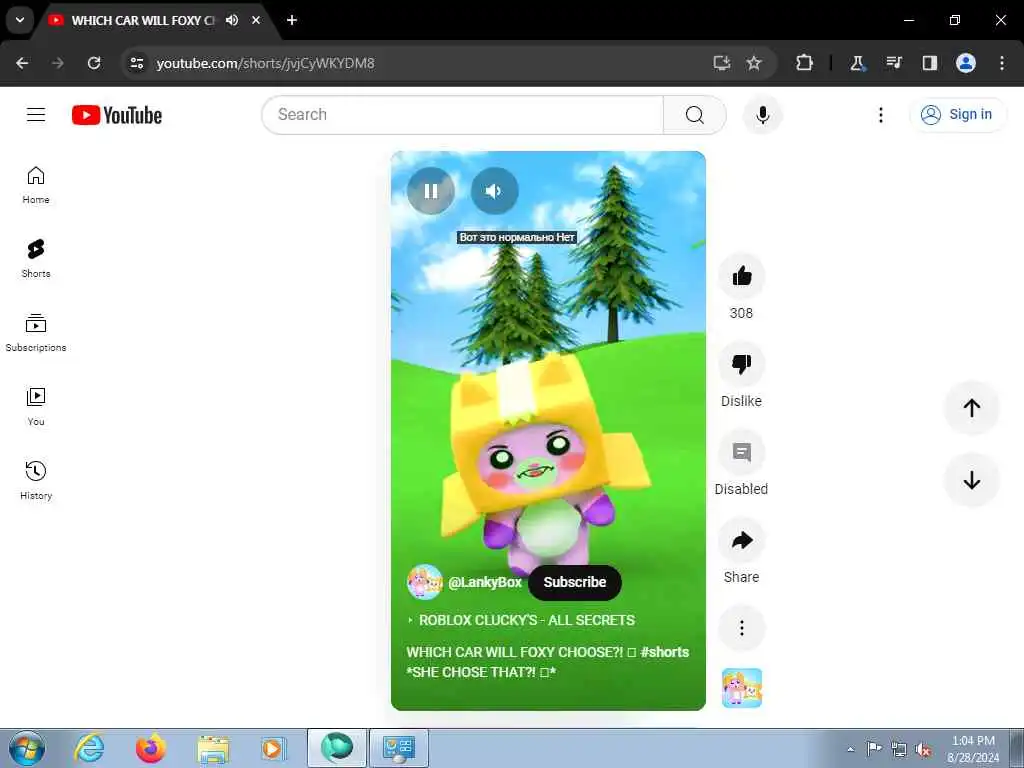Open the @LankyBox channel link
This screenshot has width=1024, height=768.
(x=485, y=582)
